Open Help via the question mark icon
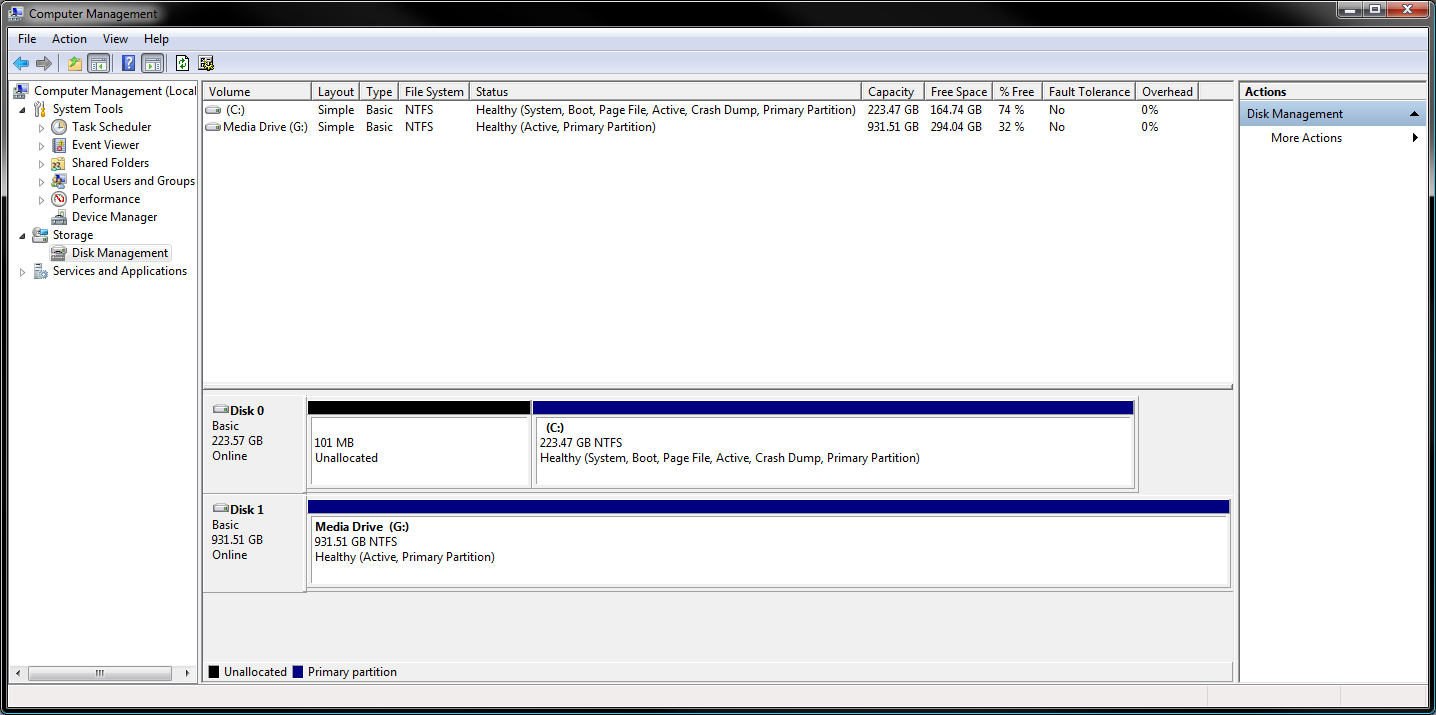This screenshot has height=715, width=1436. pyautogui.click(x=128, y=63)
